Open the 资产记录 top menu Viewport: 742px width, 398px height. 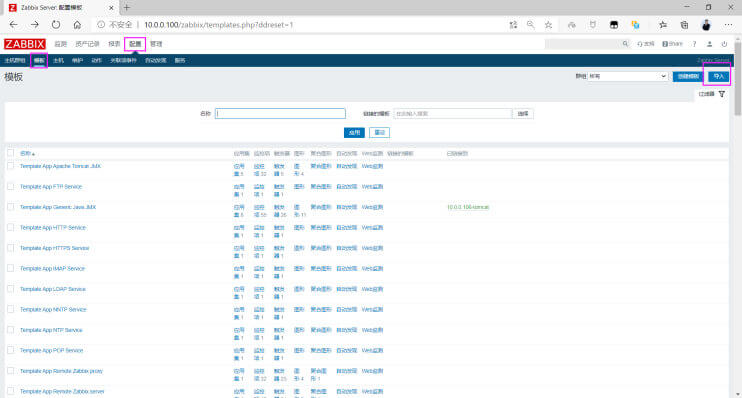tap(87, 44)
